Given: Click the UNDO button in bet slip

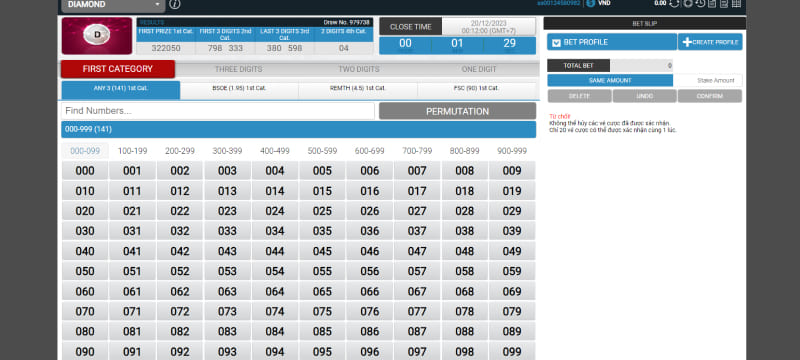Looking at the screenshot, I should [x=644, y=96].
